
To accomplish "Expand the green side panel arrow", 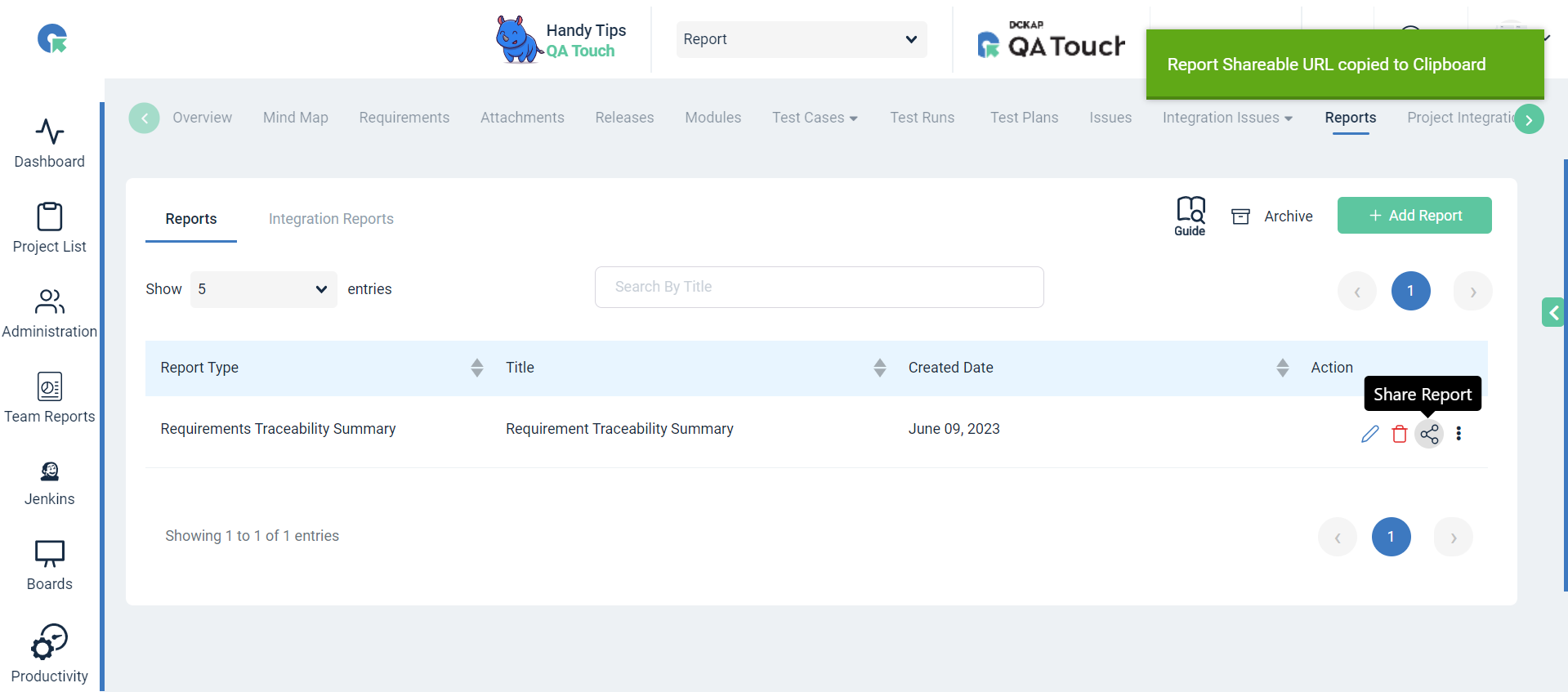I will (1553, 312).
